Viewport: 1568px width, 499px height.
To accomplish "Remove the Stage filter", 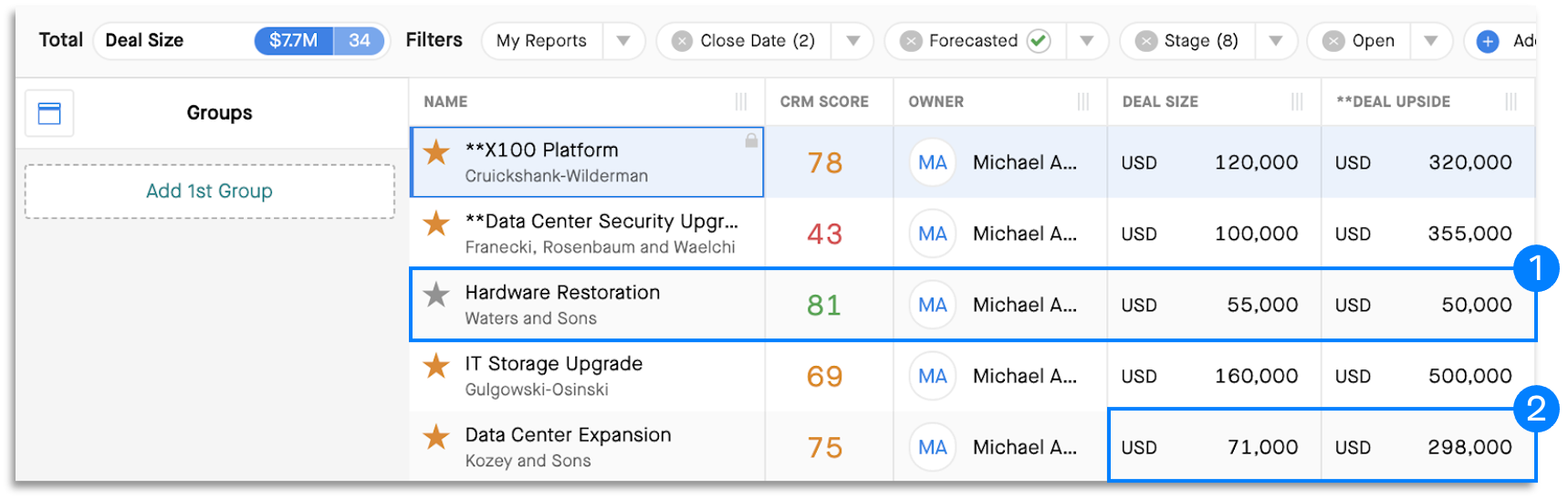I will [x=1145, y=41].
